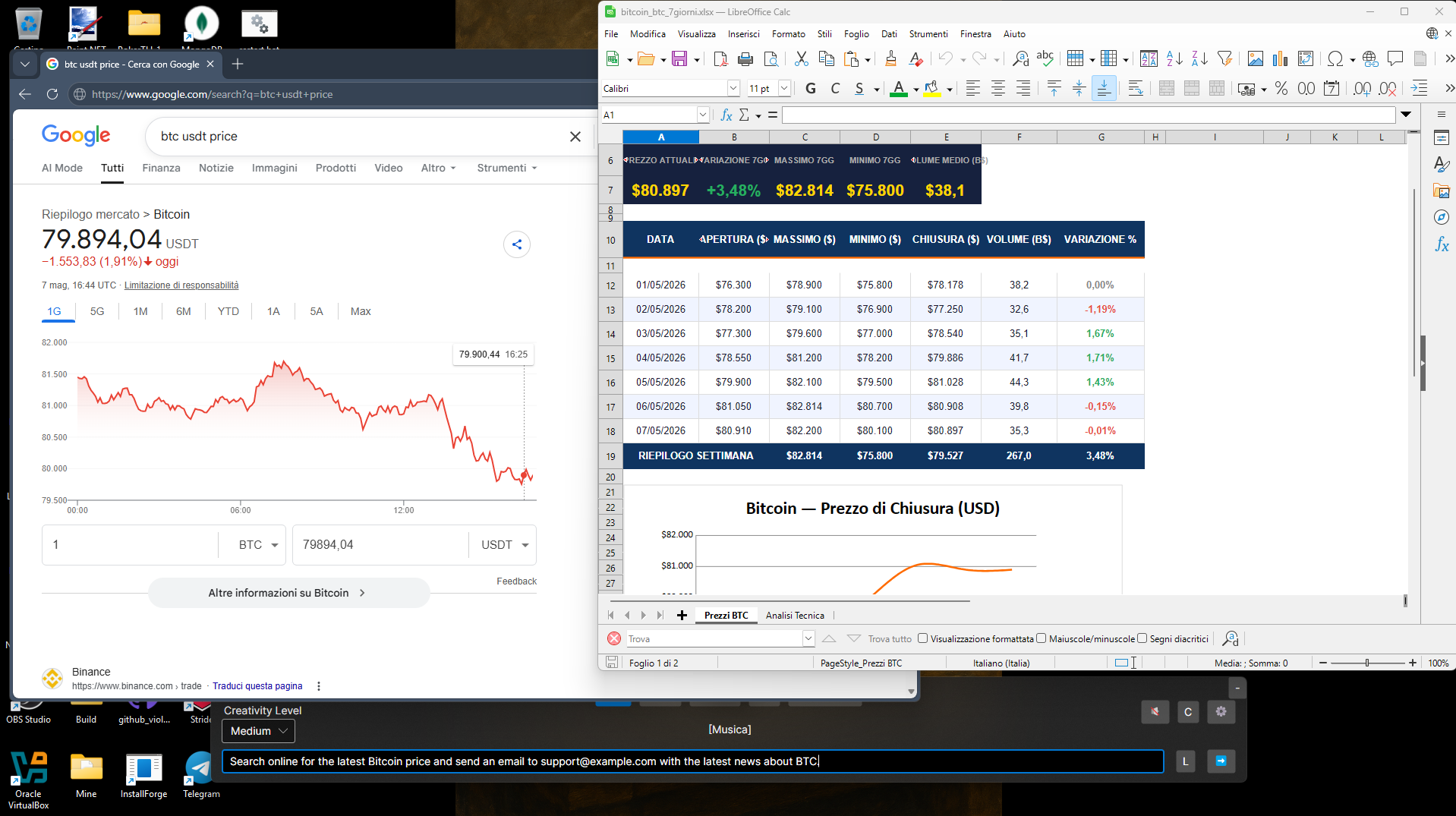
Task: Reload the Google search page
Action: (52, 94)
